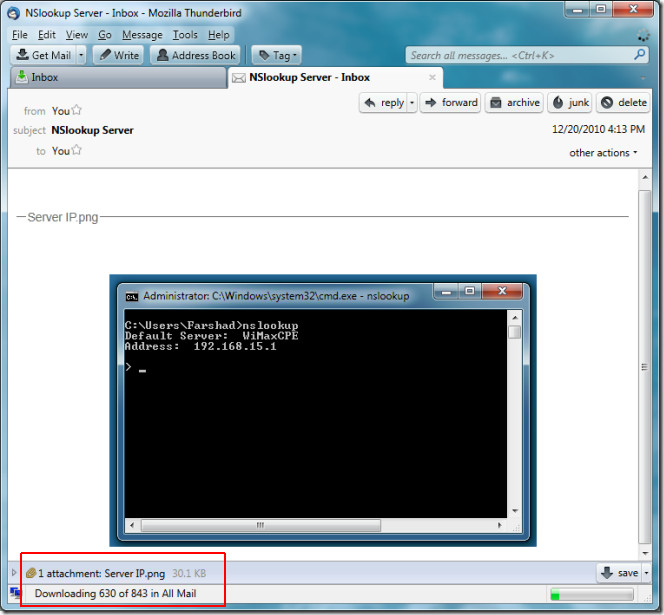Reply to the message

tap(384, 102)
